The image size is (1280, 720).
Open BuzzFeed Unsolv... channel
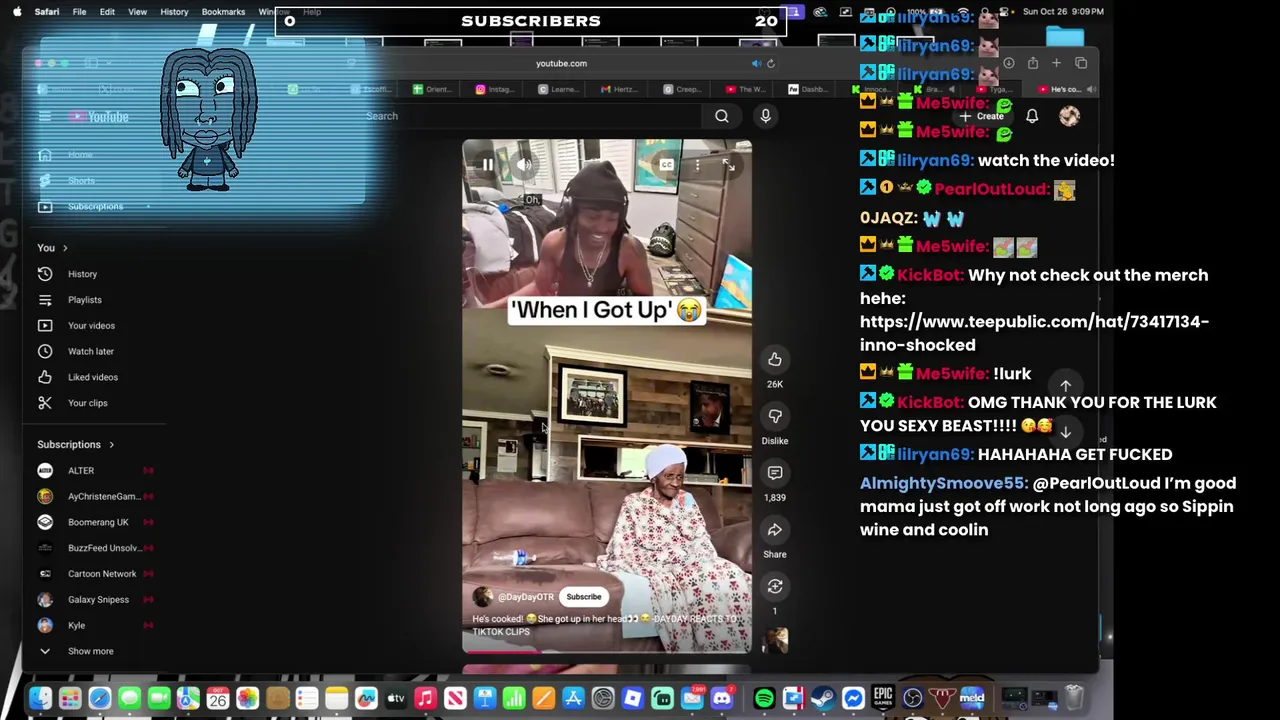point(104,548)
